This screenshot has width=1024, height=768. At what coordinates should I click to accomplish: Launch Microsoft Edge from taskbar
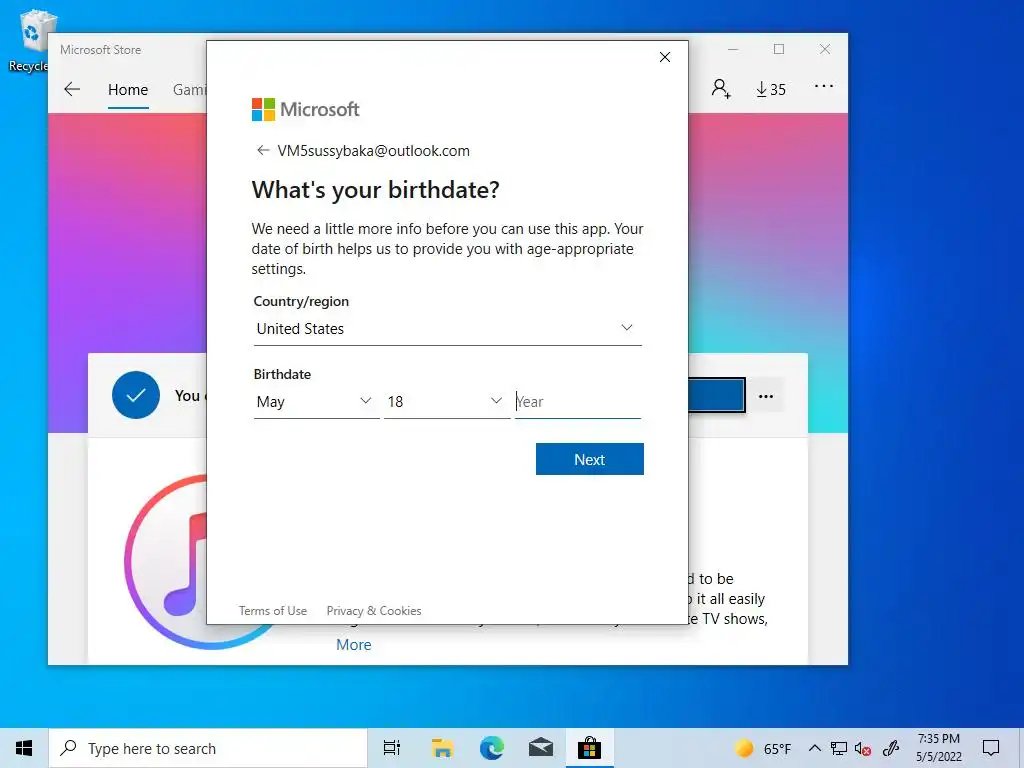492,748
